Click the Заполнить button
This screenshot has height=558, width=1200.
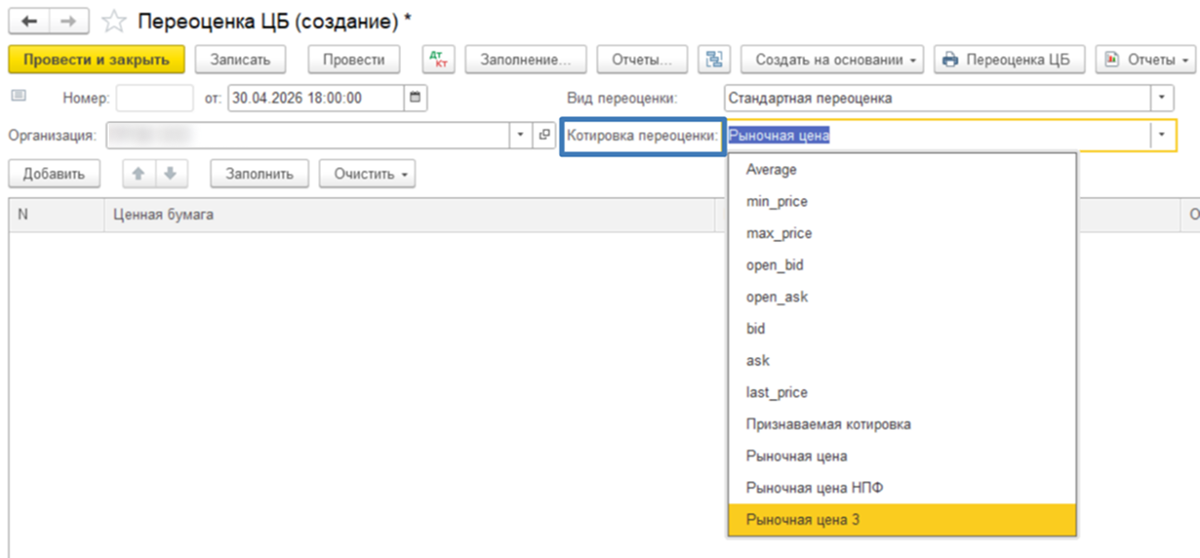[260, 173]
